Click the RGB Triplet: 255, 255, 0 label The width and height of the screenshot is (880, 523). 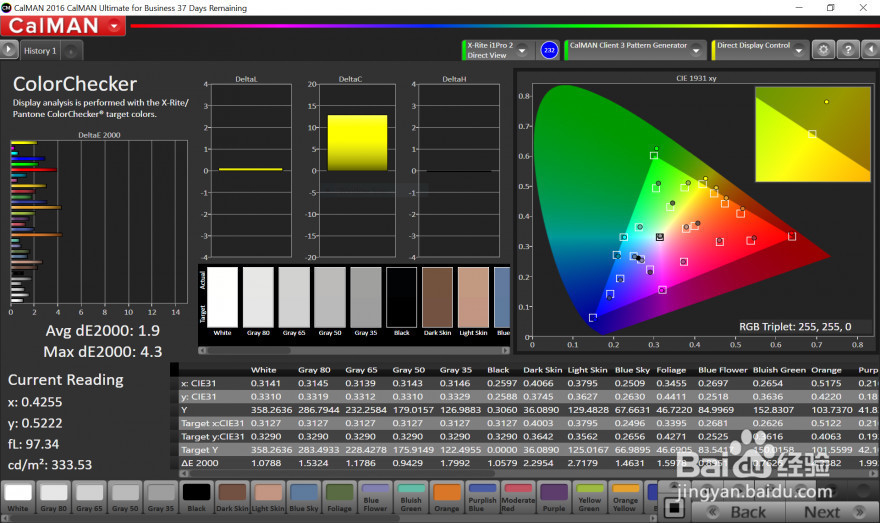(x=795, y=327)
